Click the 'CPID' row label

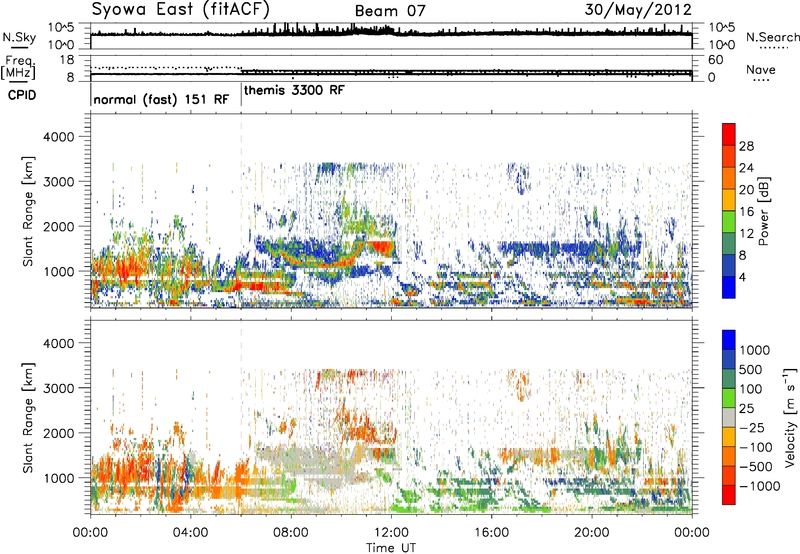pyautogui.click(x=22, y=95)
